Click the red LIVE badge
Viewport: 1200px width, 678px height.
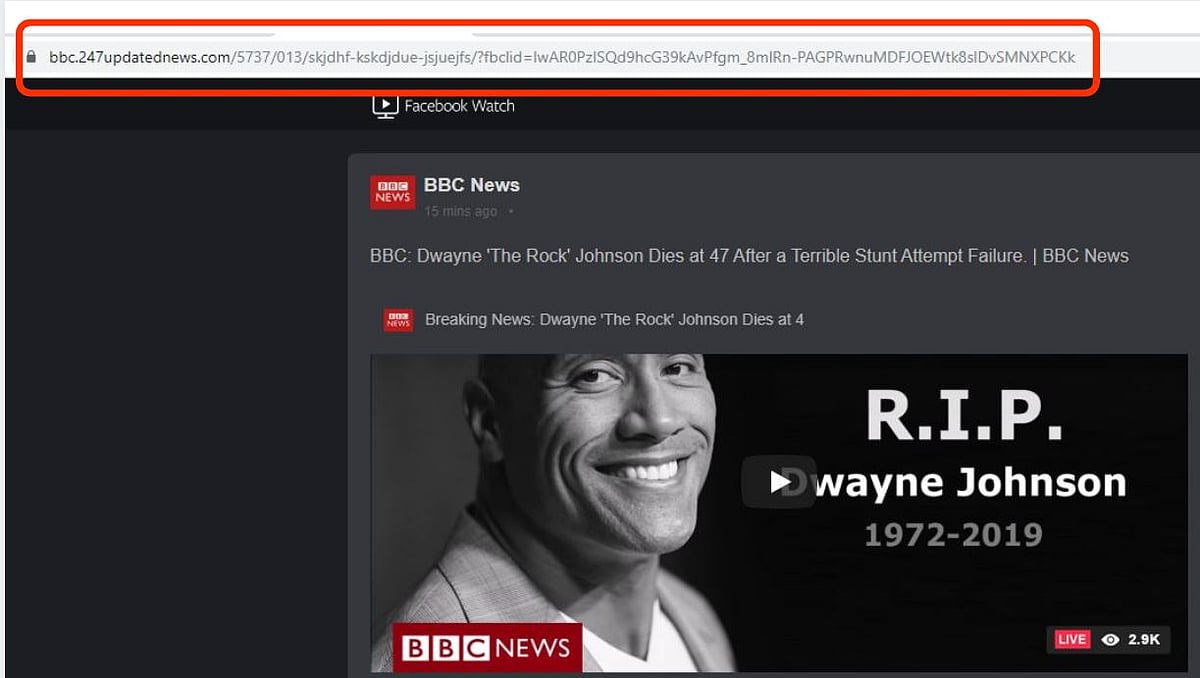click(x=1071, y=640)
